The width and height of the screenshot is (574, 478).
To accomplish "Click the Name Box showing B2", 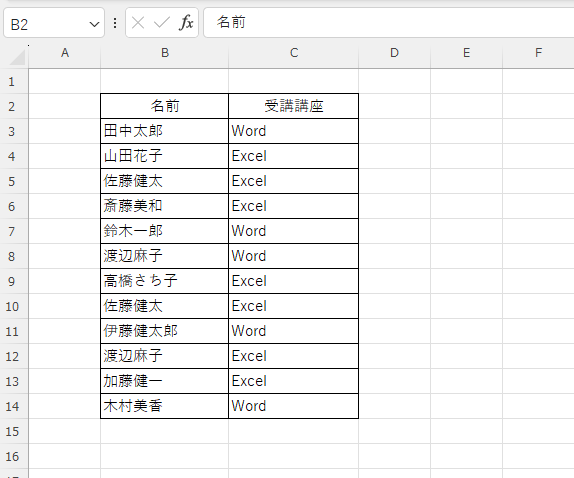I will (x=54, y=23).
